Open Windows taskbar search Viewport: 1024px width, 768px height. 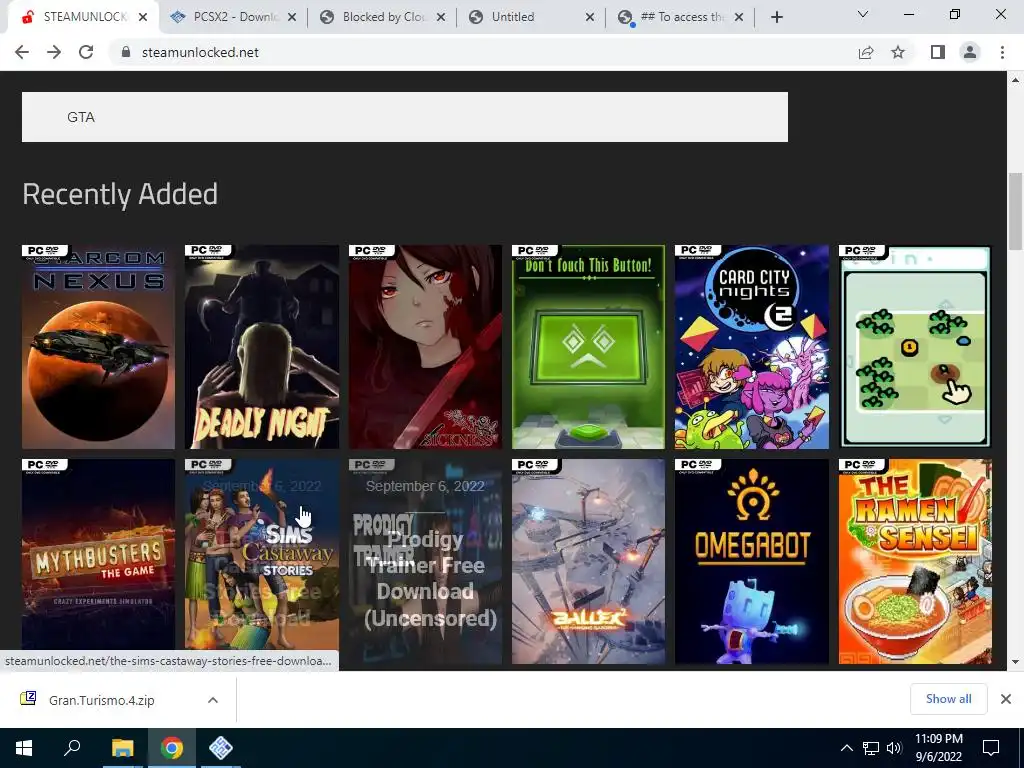[72, 748]
